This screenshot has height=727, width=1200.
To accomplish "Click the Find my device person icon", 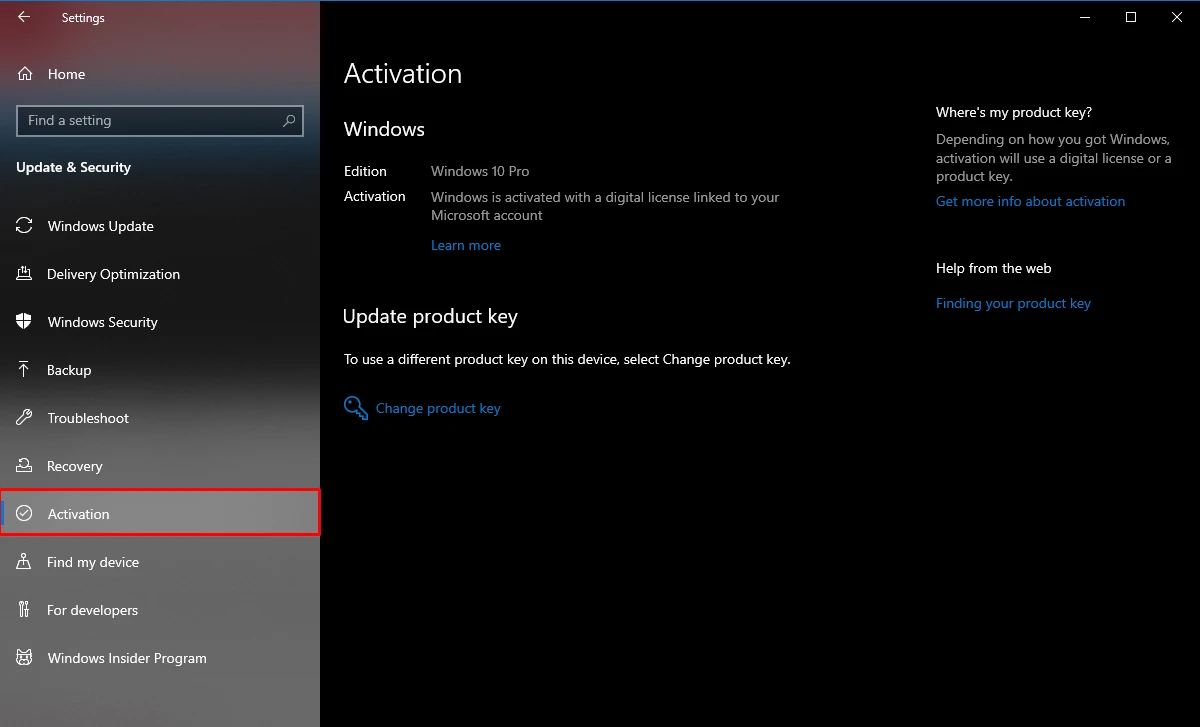I will coord(25,562).
